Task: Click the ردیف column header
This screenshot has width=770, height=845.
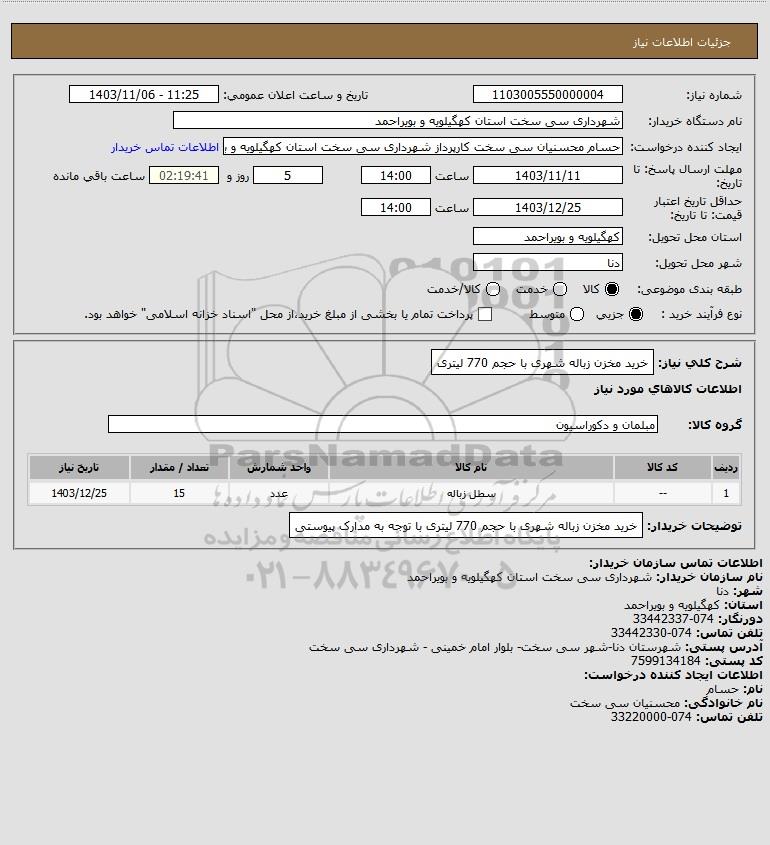Action: [x=726, y=467]
